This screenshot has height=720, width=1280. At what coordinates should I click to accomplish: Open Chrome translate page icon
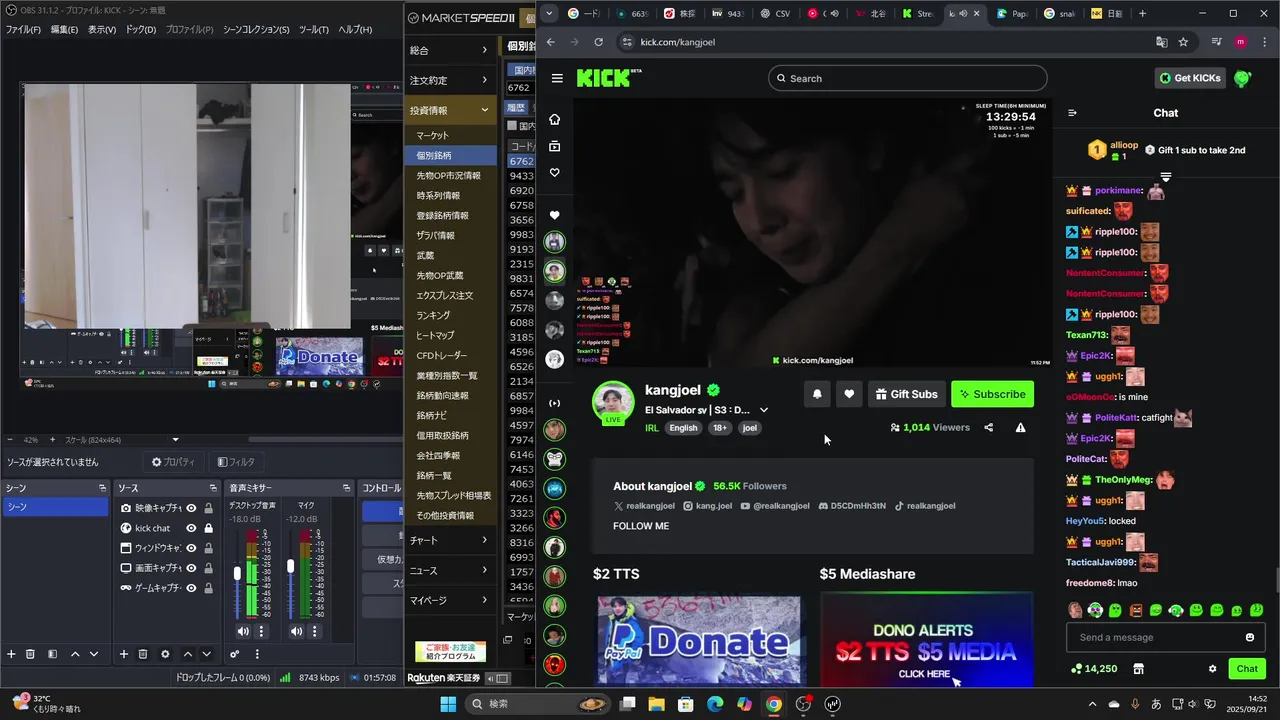click(1161, 42)
